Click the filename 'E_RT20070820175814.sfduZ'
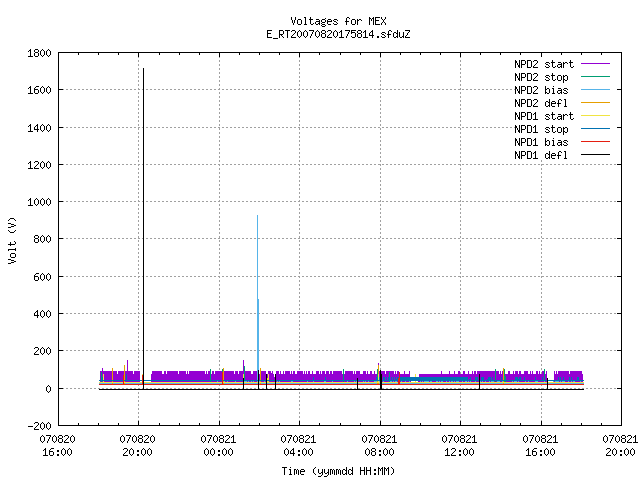Viewport: 640px width, 480px height. click(x=338, y=34)
